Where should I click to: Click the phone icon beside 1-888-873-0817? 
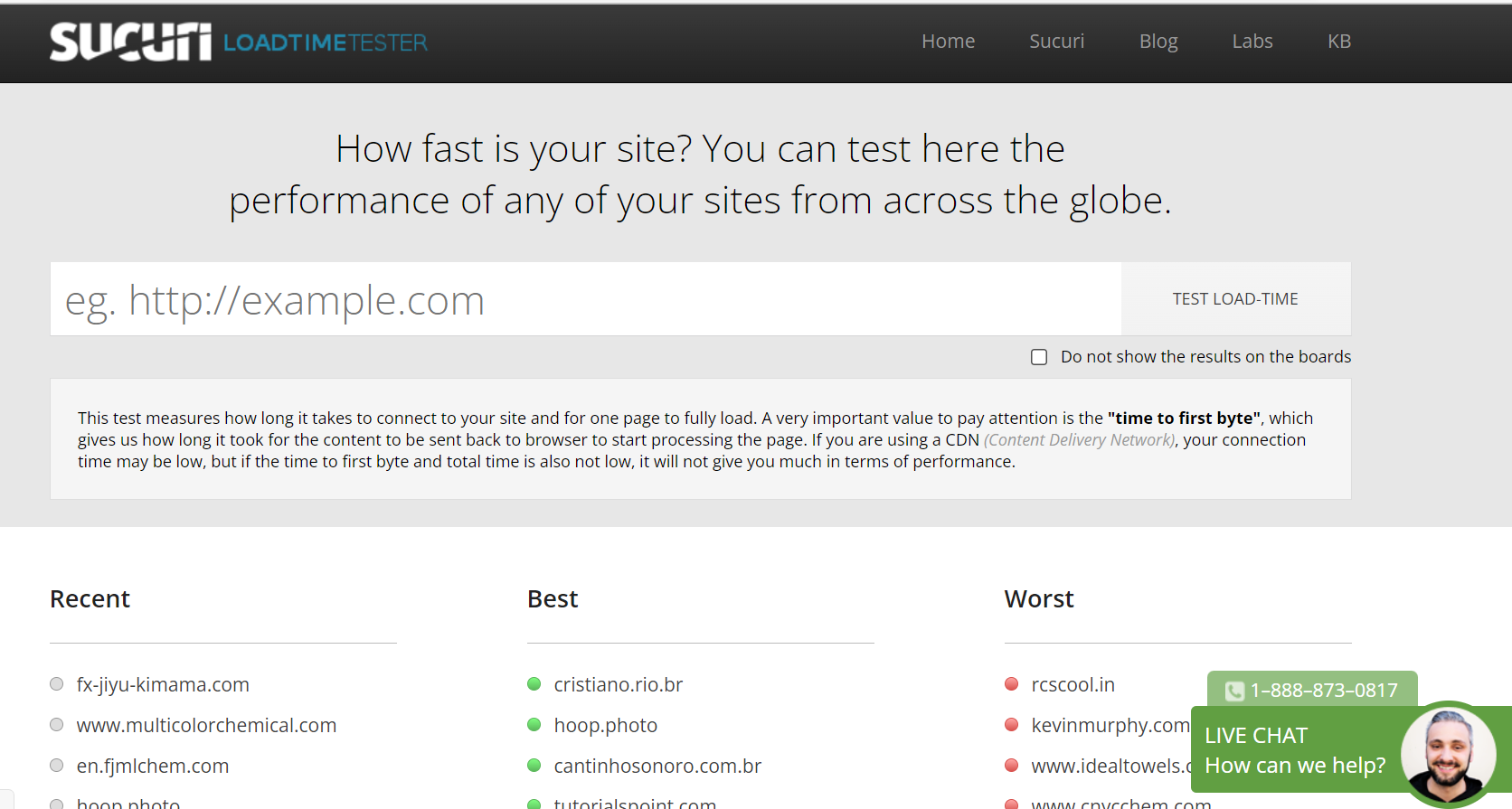pyautogui.click(x=1234, y=691)
